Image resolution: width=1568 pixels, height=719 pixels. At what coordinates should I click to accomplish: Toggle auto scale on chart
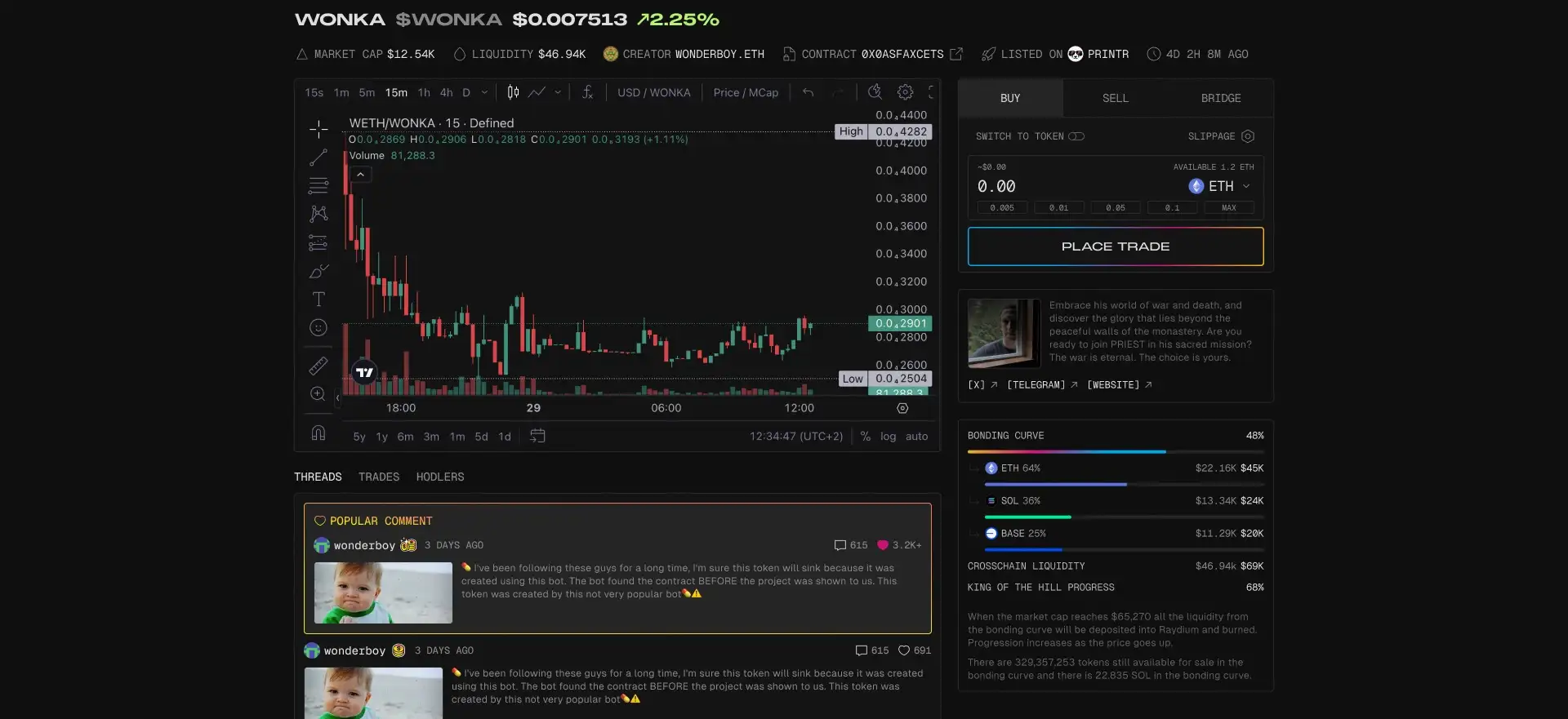[916, 436]
